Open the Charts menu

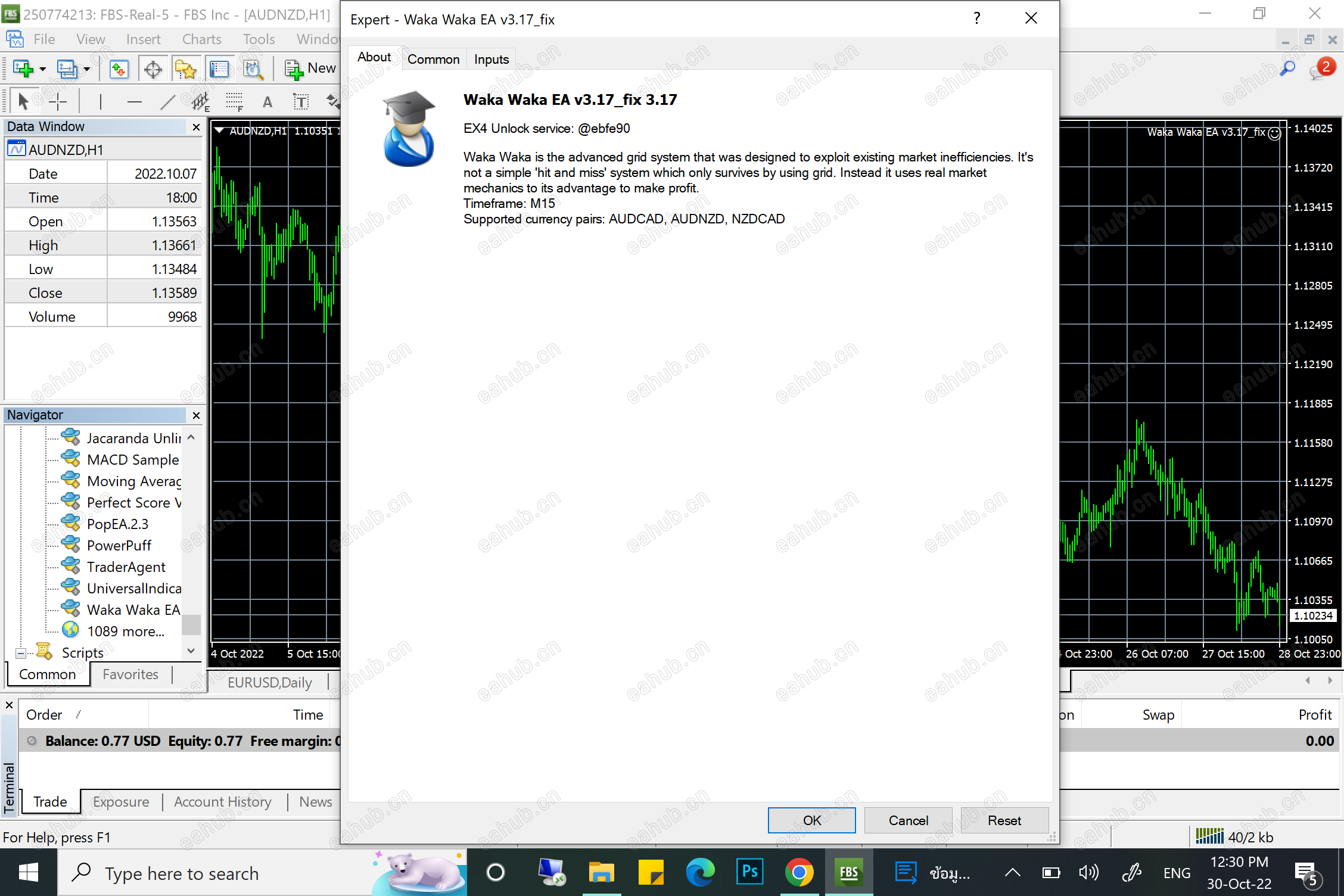tap(201, 39)
